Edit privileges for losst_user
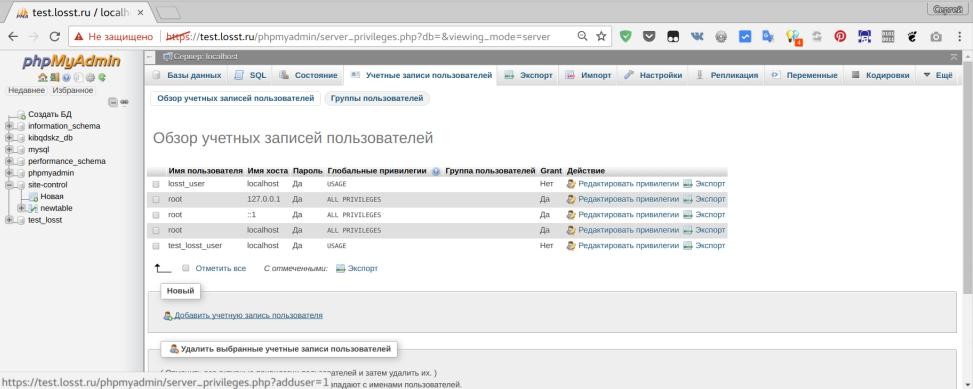973x389 pixels. (x=623, y=184)
